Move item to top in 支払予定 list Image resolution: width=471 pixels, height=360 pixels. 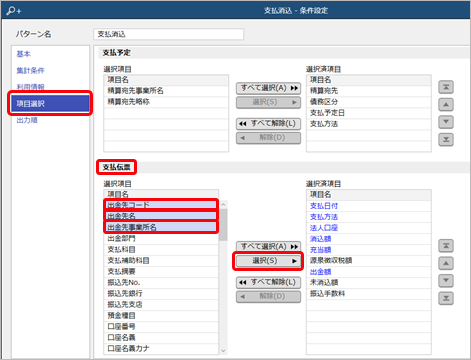click(446, 87)
